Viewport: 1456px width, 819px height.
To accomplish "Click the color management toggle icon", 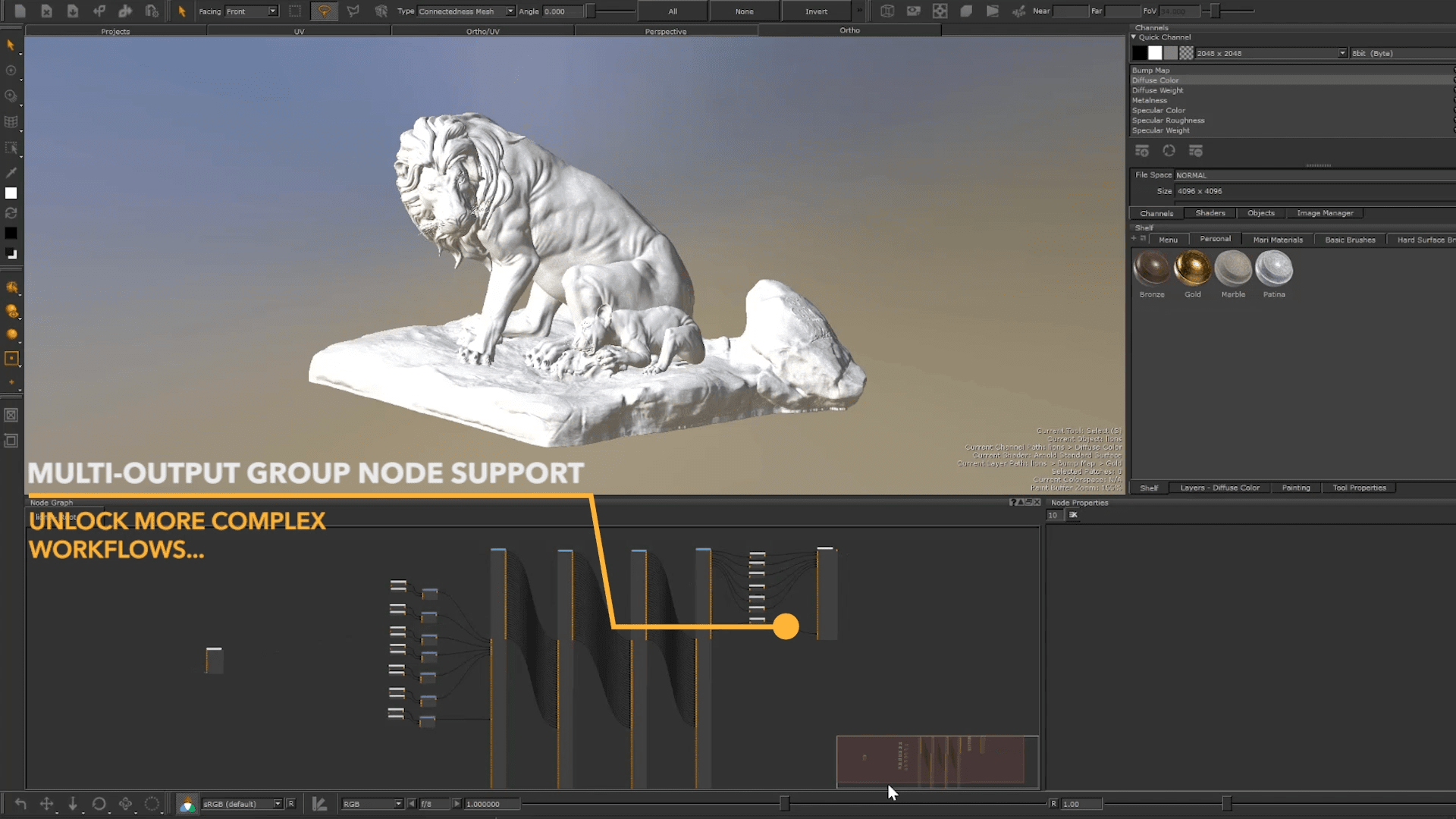I will (187, 804).
